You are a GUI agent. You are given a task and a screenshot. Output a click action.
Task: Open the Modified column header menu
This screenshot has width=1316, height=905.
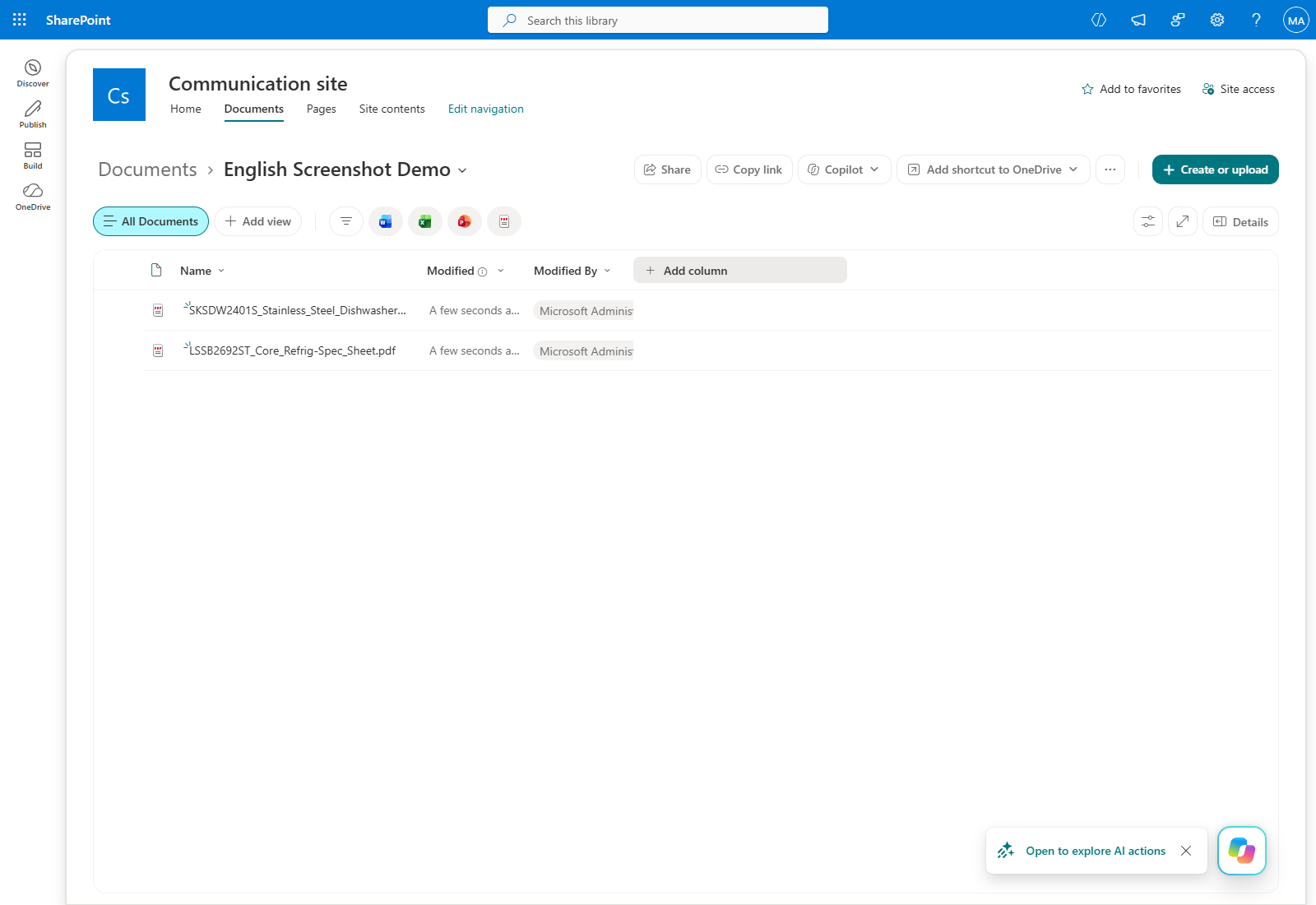tap(466, 271)
